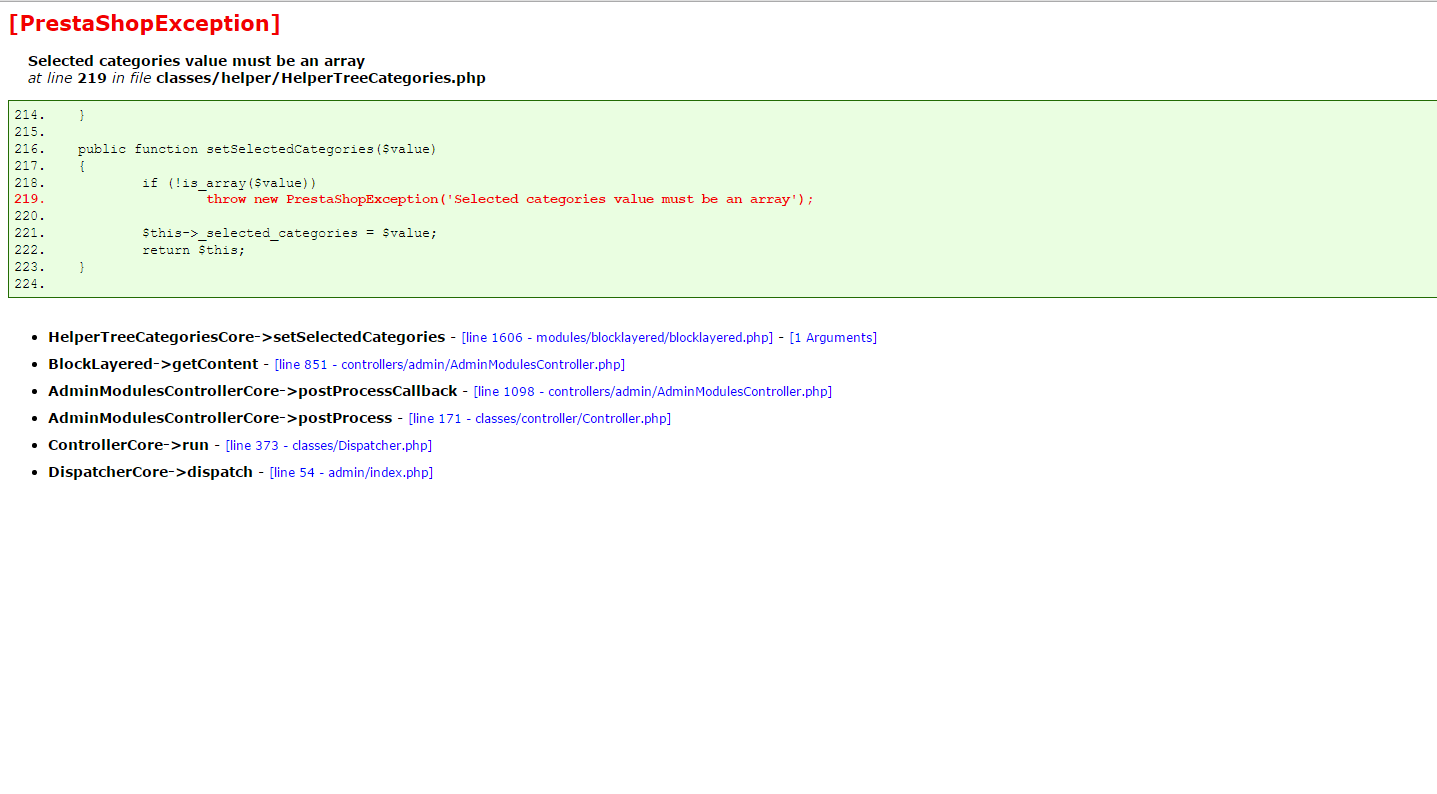The image size is (1437, 794).
Task: Open the line 171 Controller.php link
Action: tap(540, 419)
